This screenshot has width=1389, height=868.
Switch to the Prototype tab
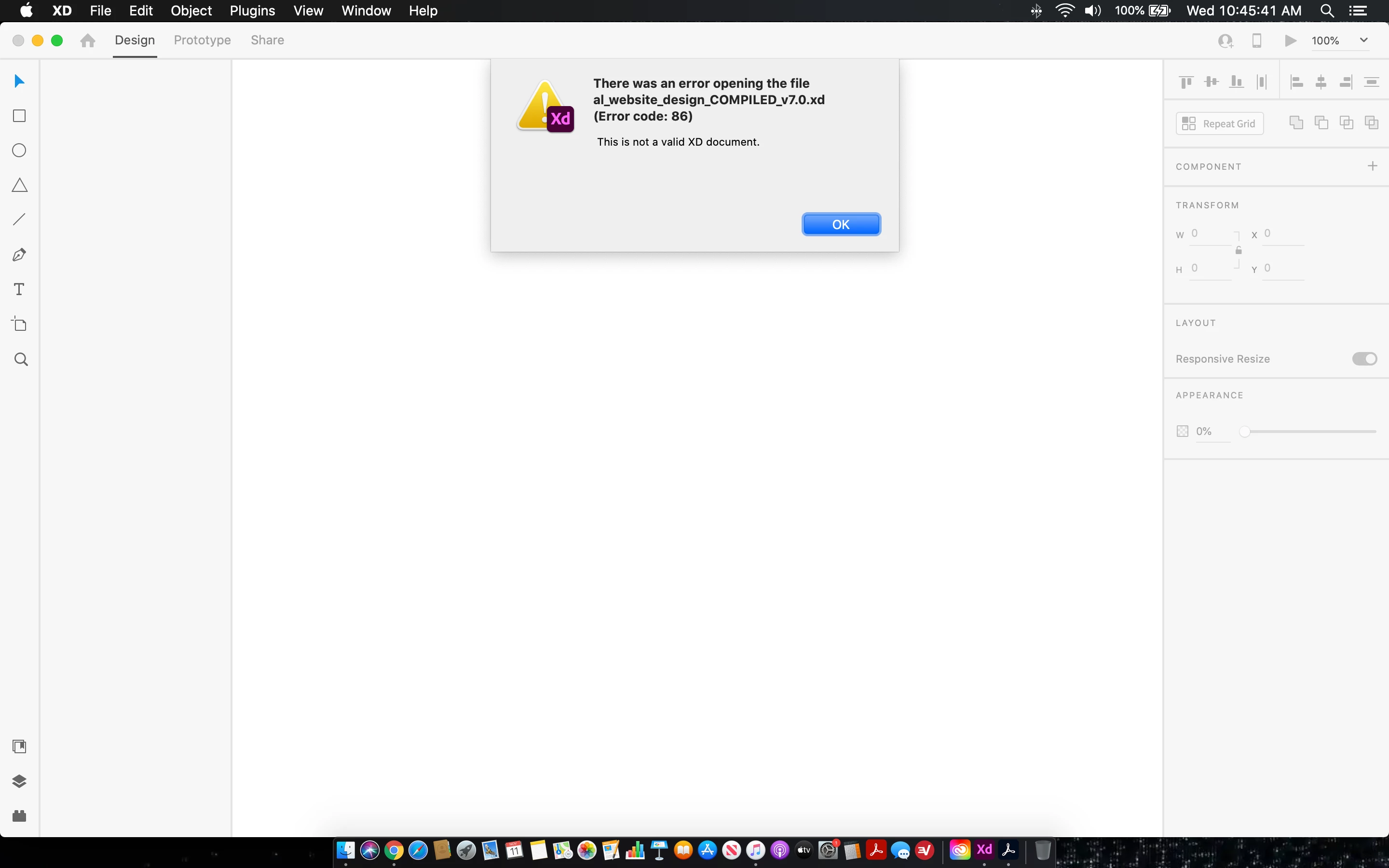point(202,40)
